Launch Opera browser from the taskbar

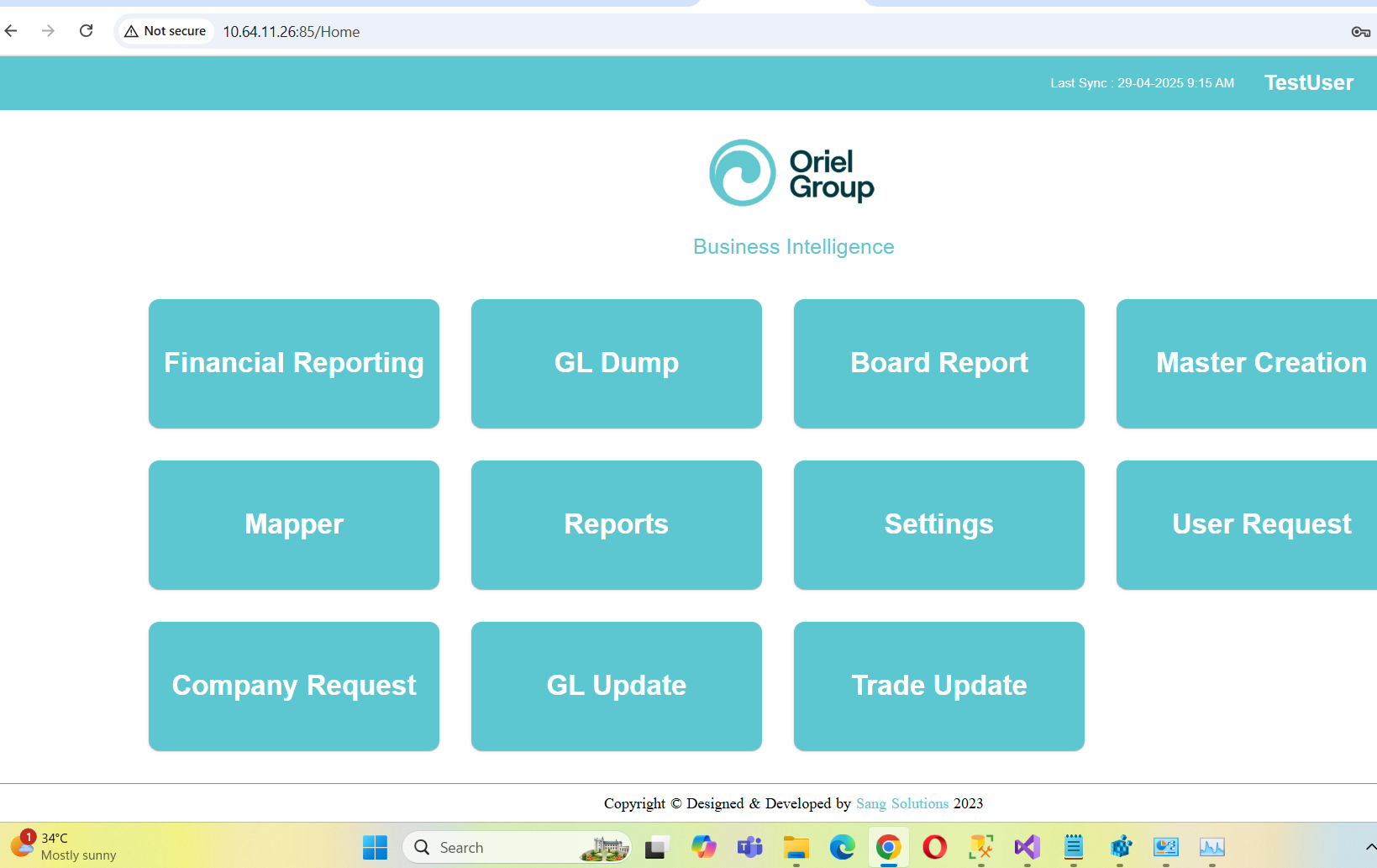[934, 847]
